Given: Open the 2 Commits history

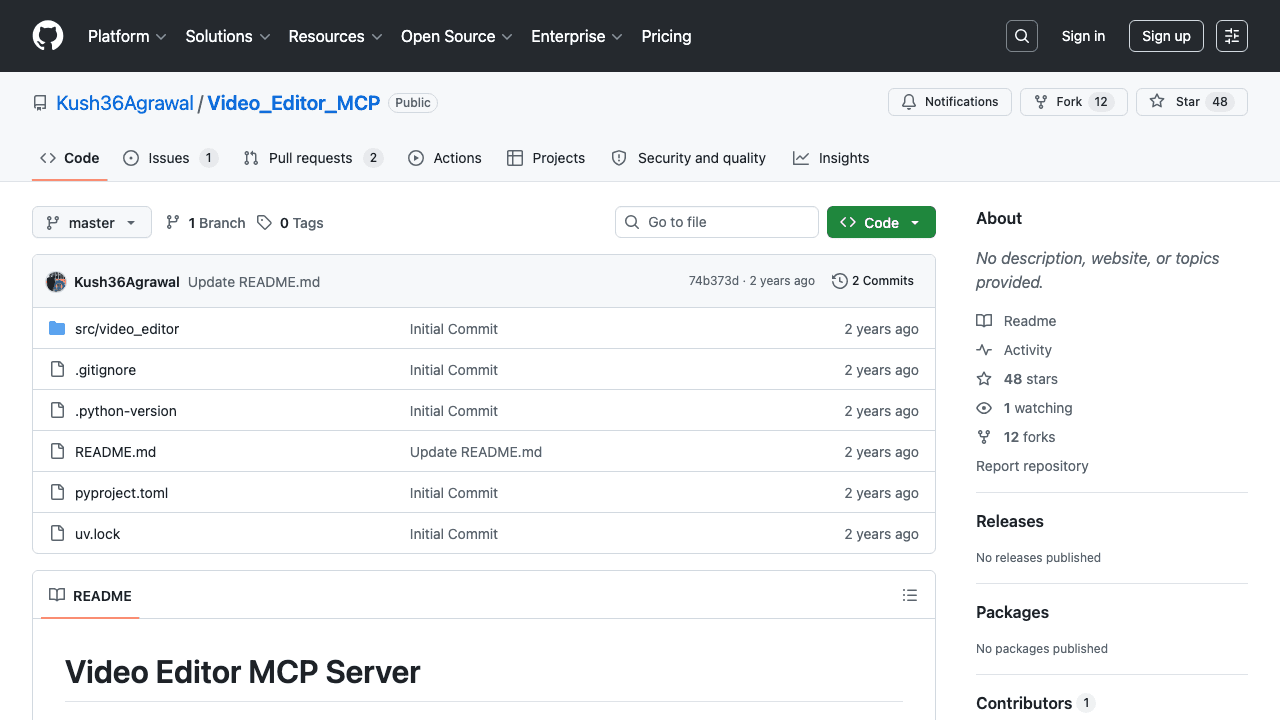Looking at the screenshot, I should click(x=873, y=281).
